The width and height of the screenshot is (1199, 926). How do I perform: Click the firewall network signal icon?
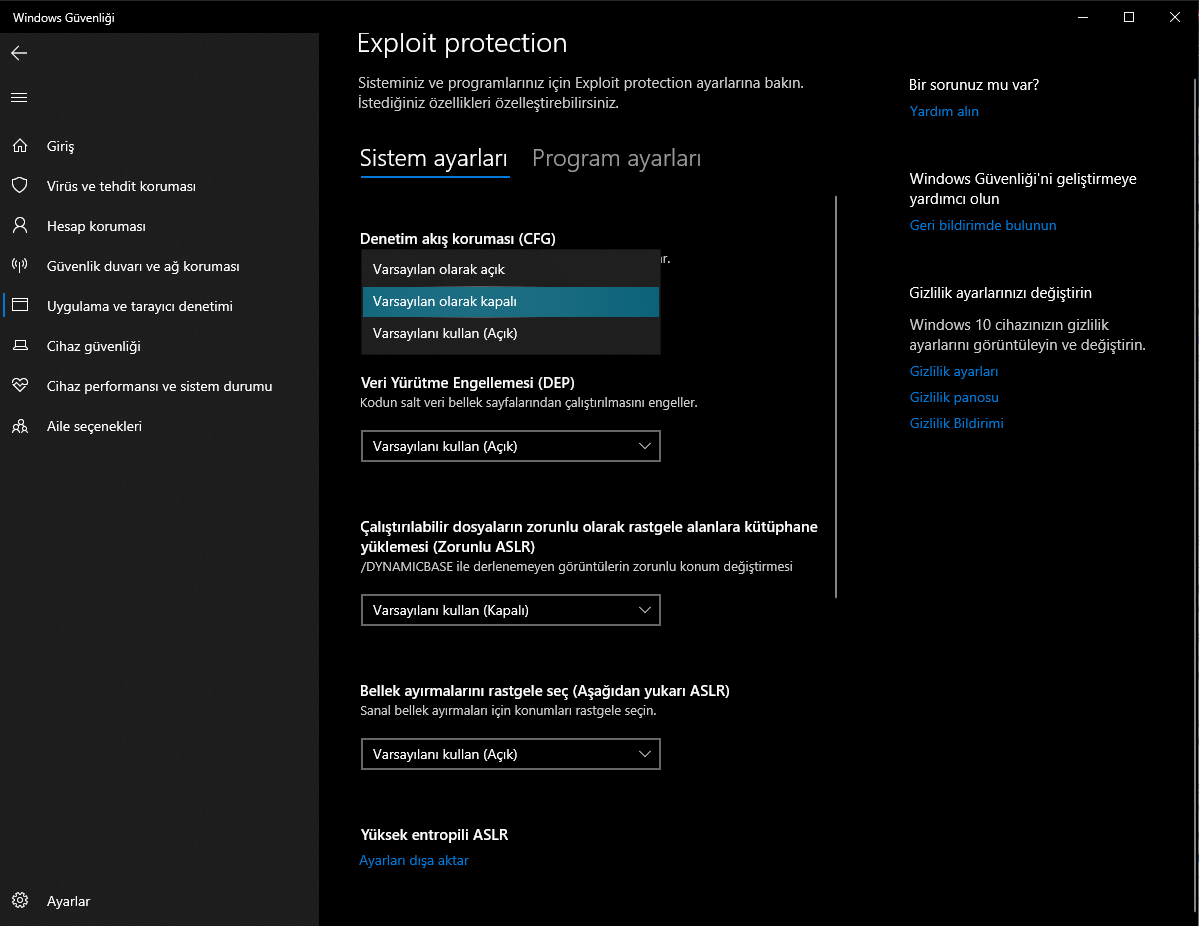[19, 266]
